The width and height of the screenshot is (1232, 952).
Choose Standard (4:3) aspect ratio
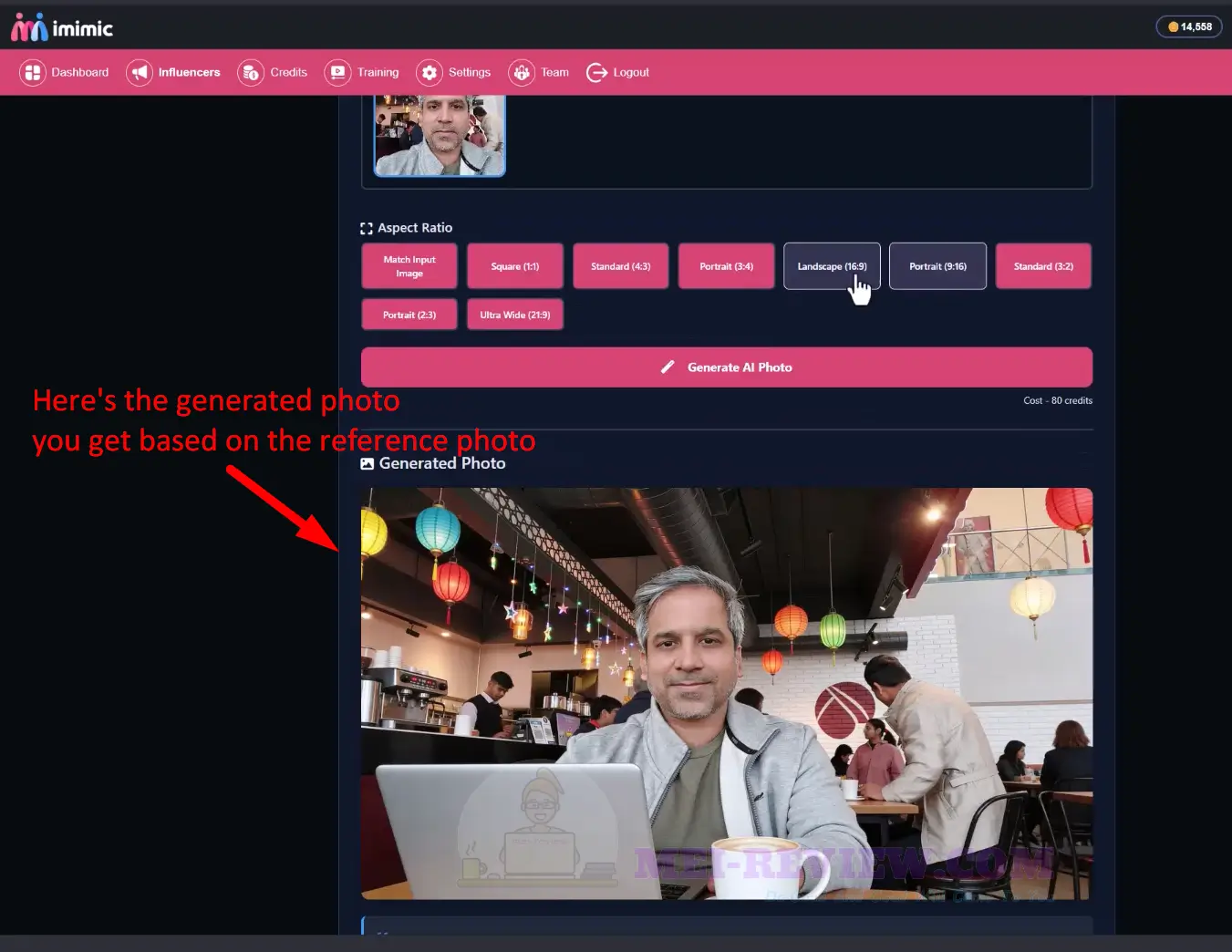click(621, 266)
